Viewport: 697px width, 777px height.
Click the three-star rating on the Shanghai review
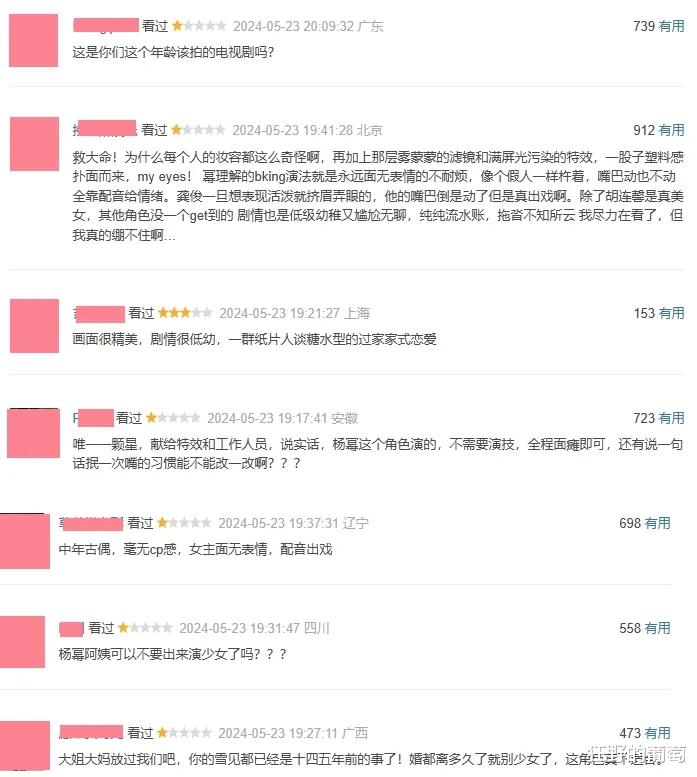tap(185, 313)
